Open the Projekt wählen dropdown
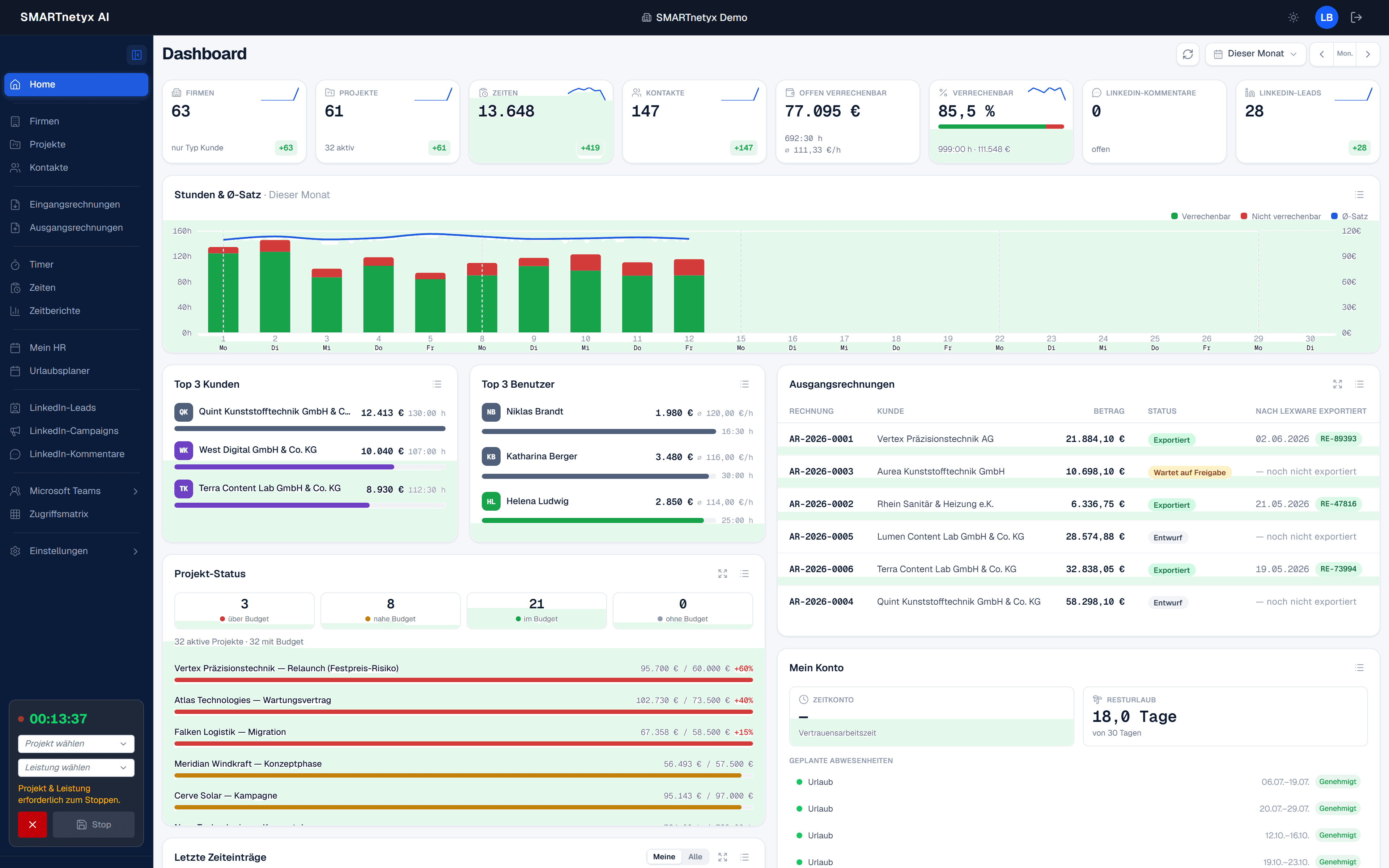The width and height of the screenshot is (1389, 868). point(76,744)
